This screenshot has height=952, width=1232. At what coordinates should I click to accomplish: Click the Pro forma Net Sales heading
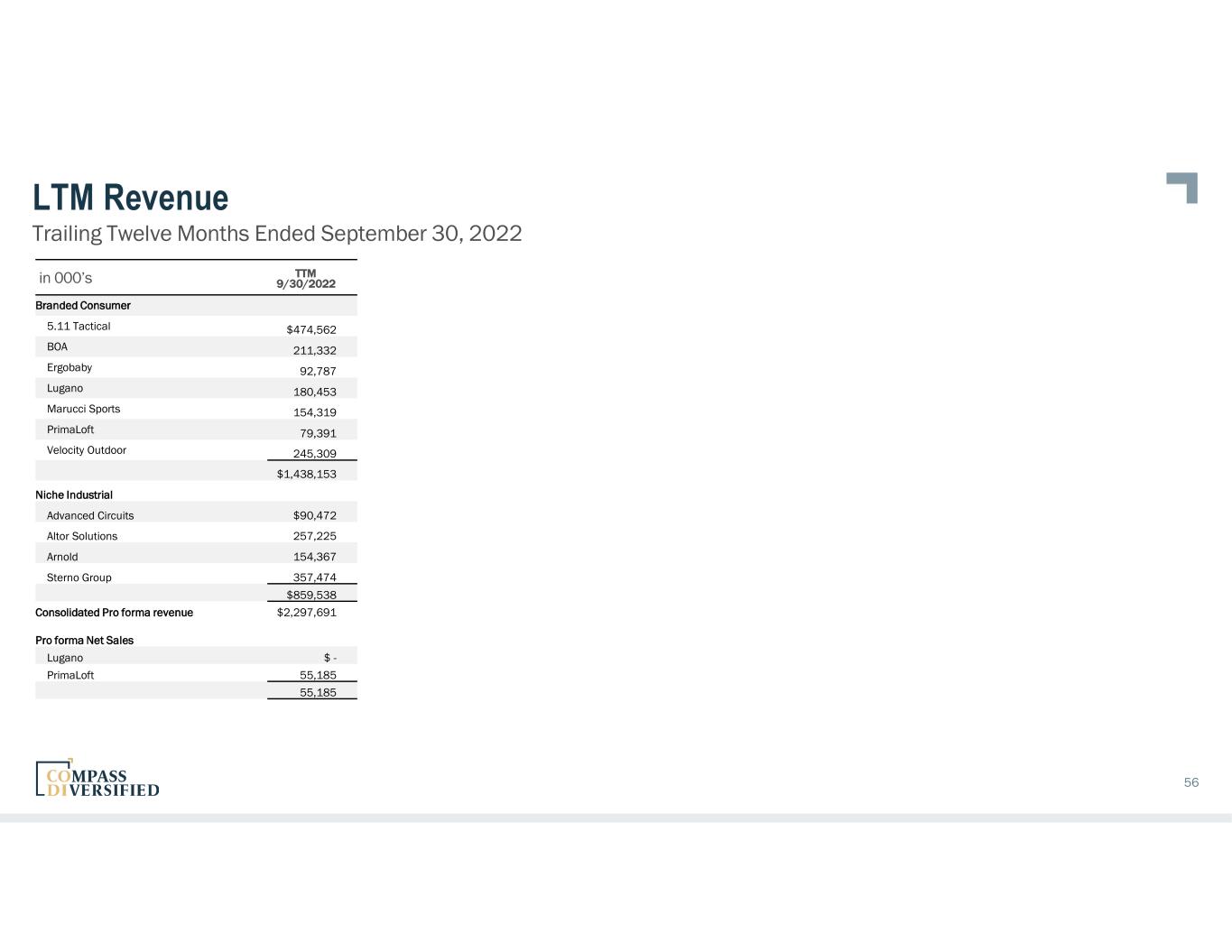pyautogui.click(x=84, y=641)
